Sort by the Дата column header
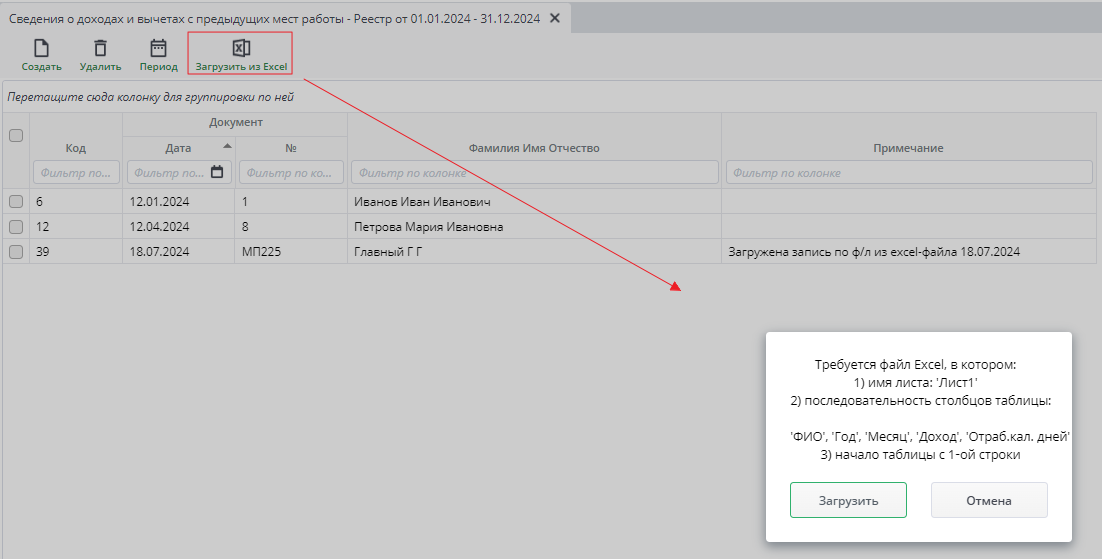 (179, 148)
